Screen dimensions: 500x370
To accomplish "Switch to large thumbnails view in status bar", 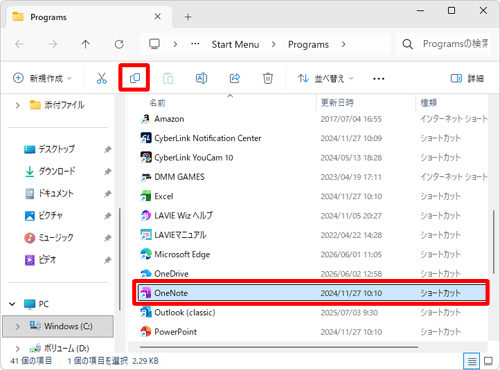I will [488, 361].
